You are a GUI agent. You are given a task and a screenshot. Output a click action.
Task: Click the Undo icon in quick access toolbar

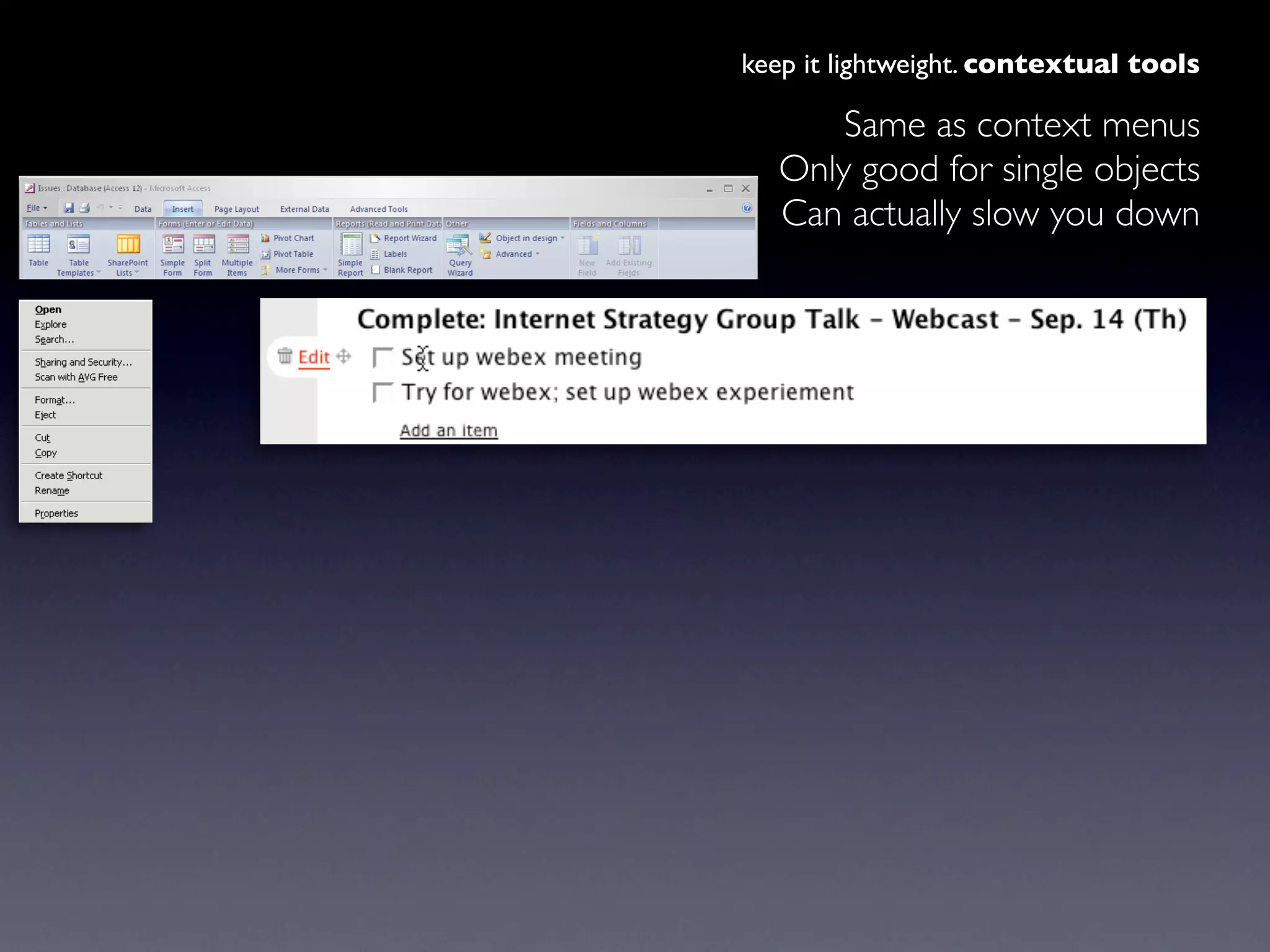coord(100,208)
